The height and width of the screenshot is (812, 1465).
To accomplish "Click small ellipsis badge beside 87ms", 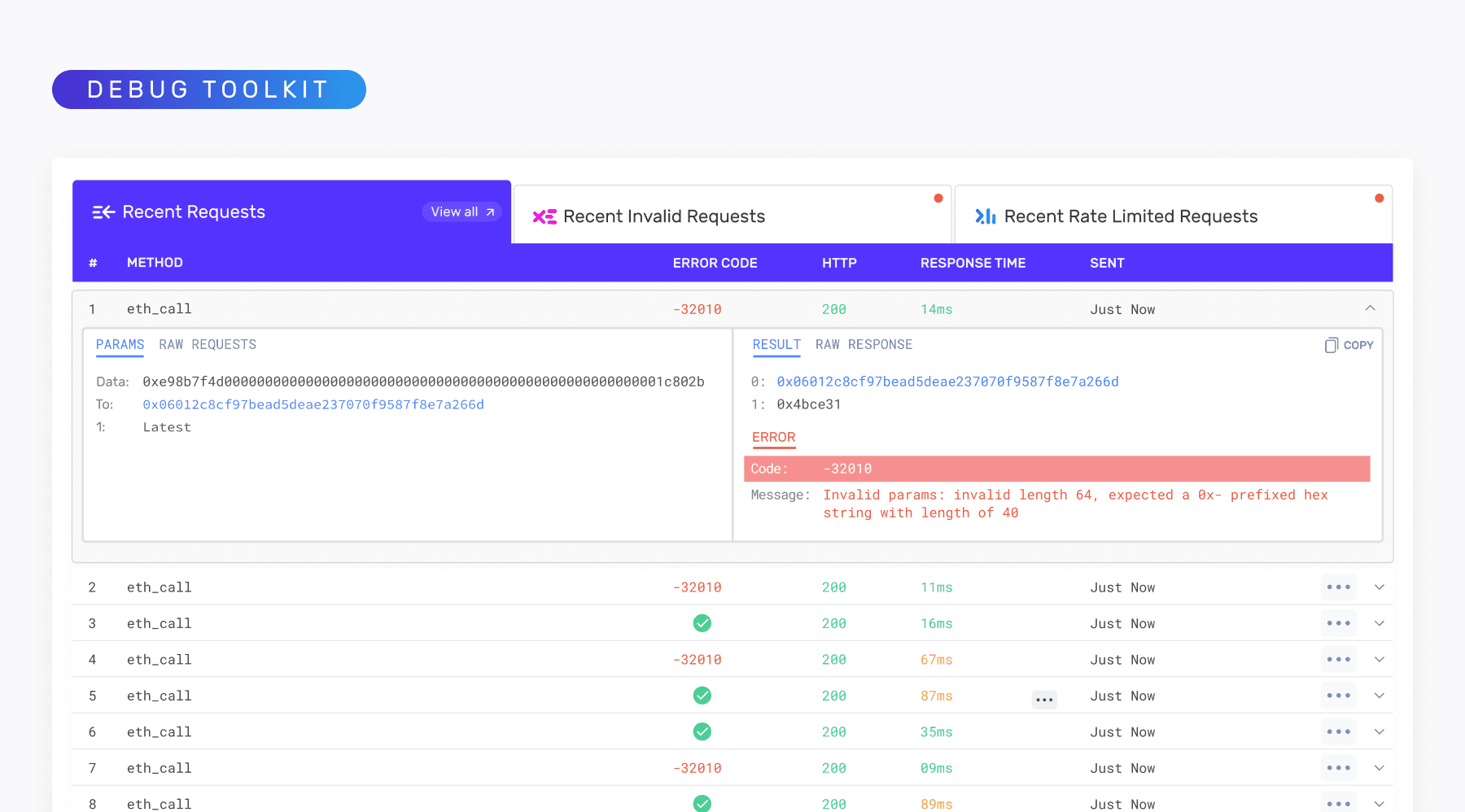I will point(1044,700).
